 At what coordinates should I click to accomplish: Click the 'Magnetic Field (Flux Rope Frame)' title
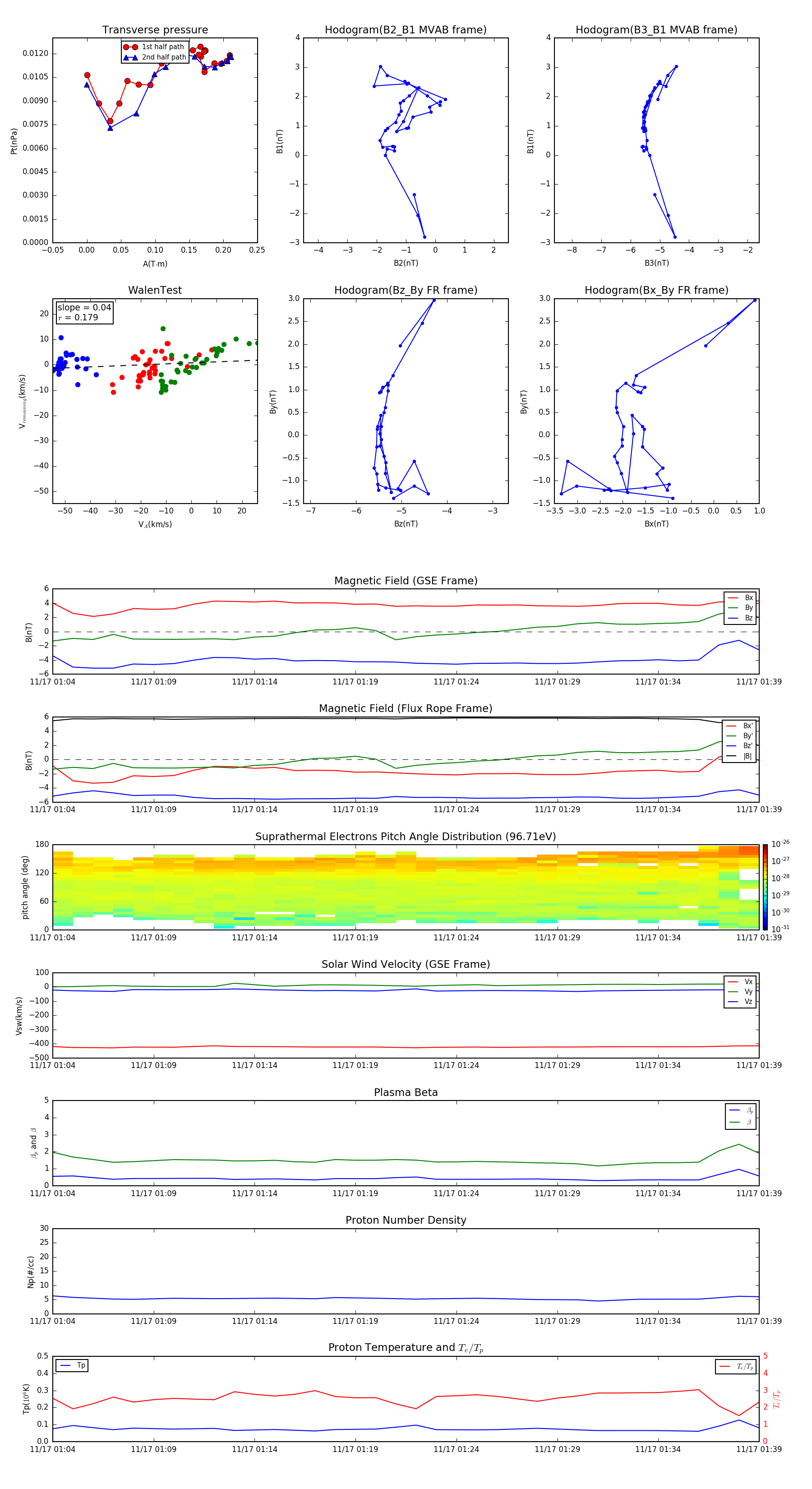tap(406, 708)
